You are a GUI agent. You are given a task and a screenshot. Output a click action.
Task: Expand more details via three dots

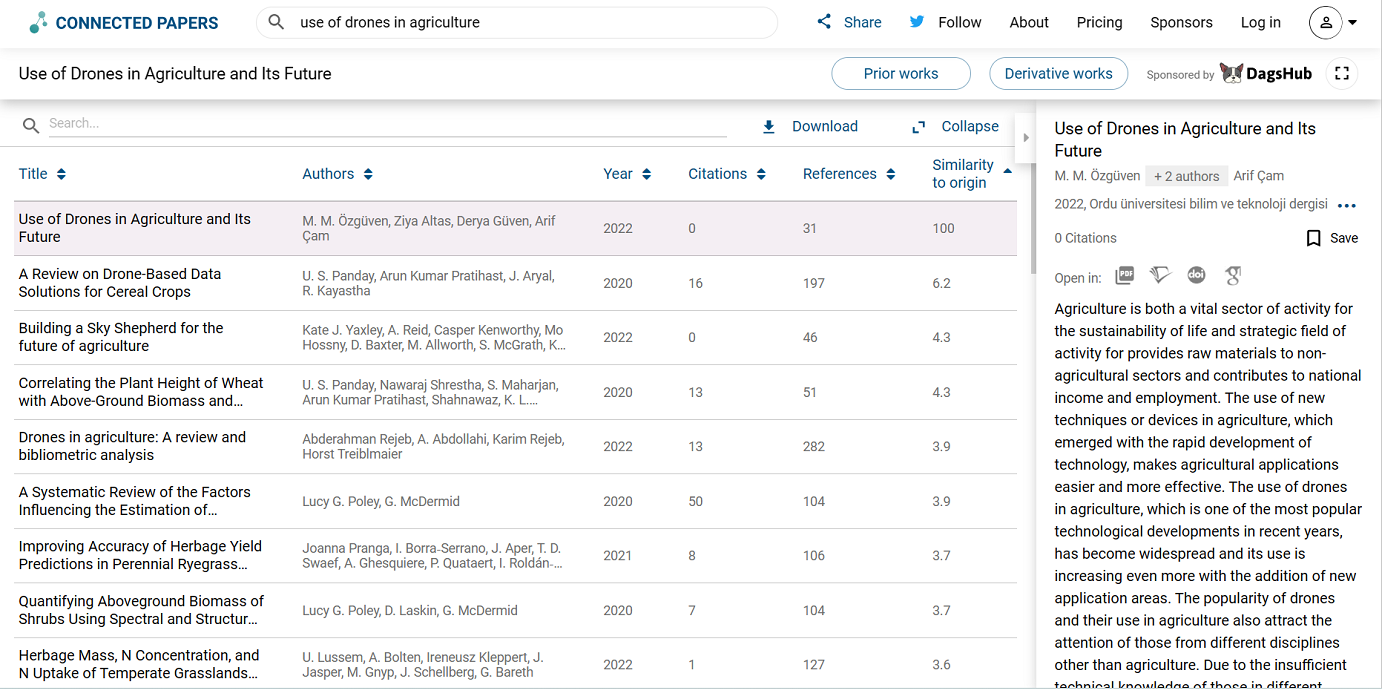(x=1347, y=206)
